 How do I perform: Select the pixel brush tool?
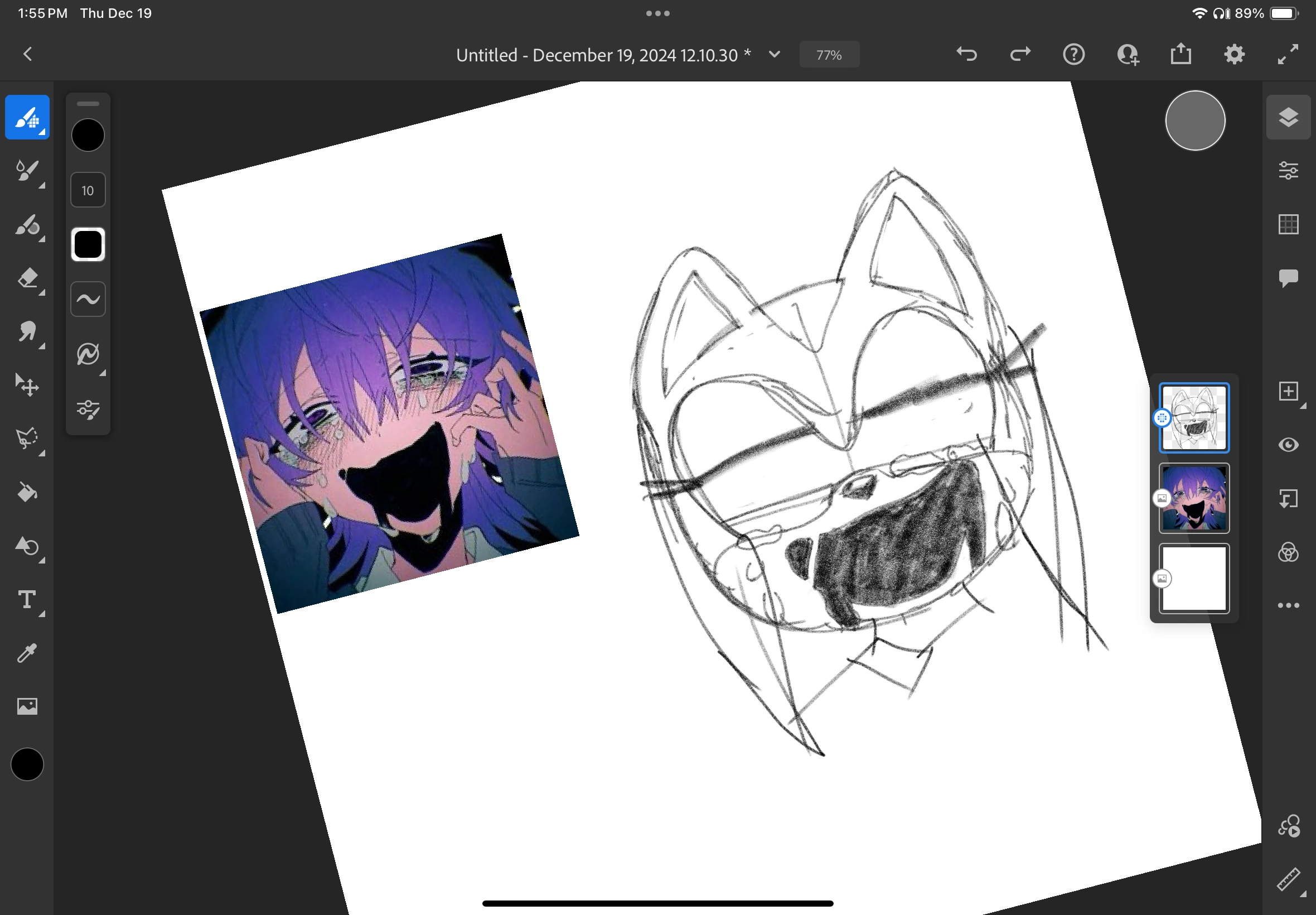(x=27, y=118)
